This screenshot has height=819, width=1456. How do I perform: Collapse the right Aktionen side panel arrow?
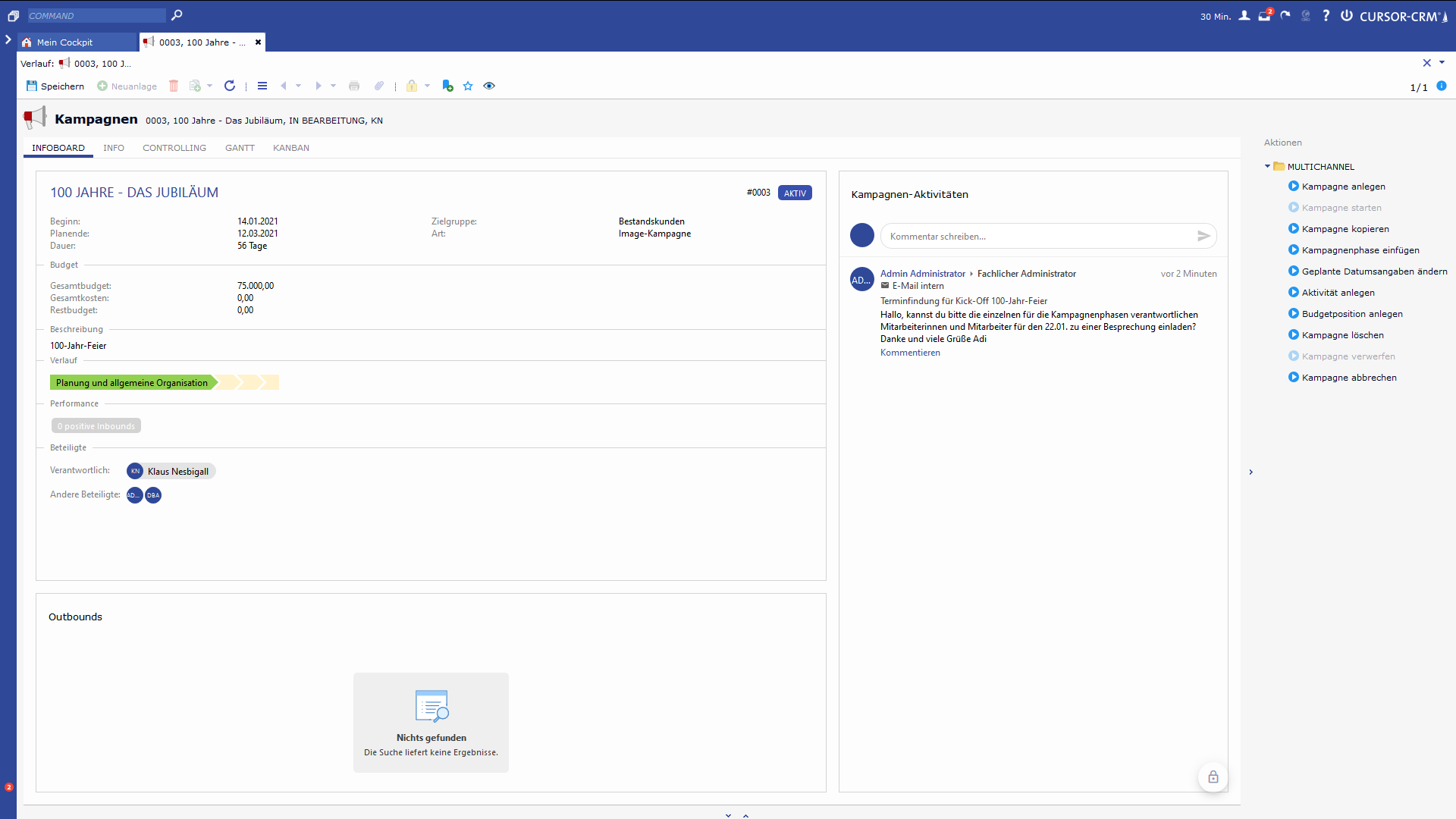click(x=1251, y=472)
